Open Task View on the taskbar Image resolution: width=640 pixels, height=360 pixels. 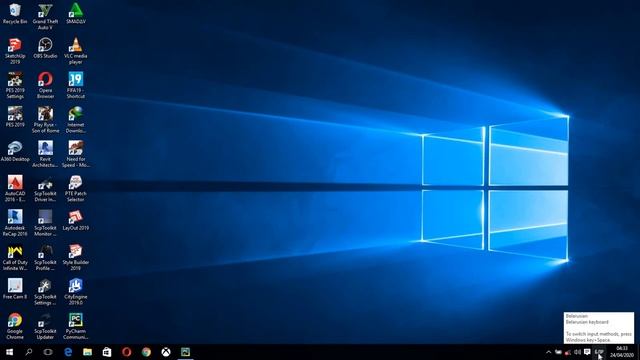click(x=48, y=352)
